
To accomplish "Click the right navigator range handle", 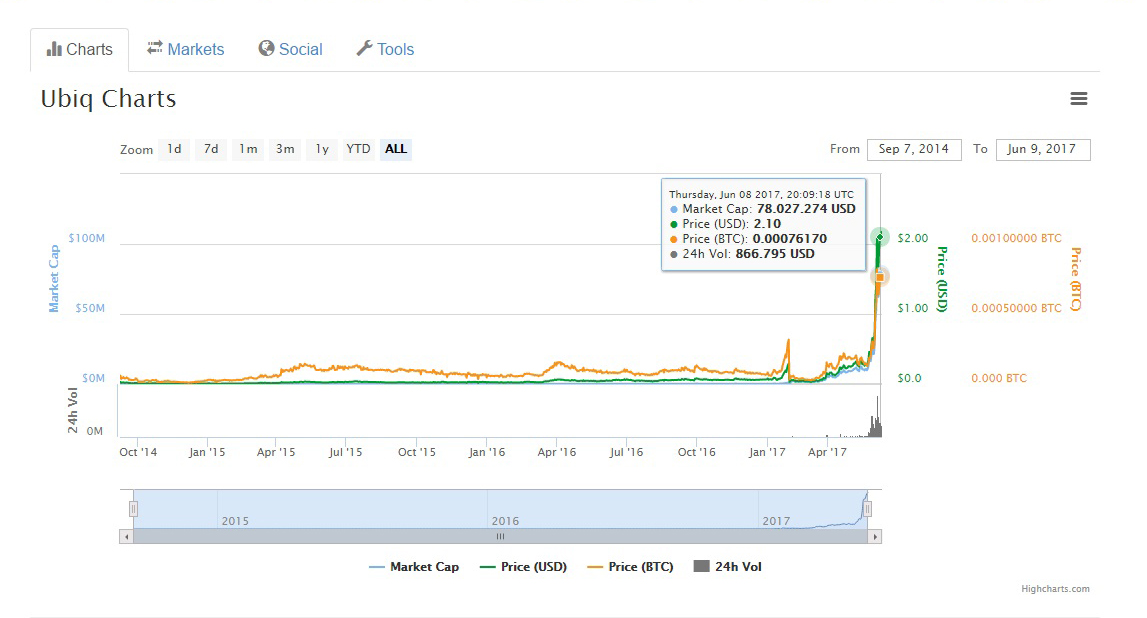I will pyautogui.click(x=868, y=509).
